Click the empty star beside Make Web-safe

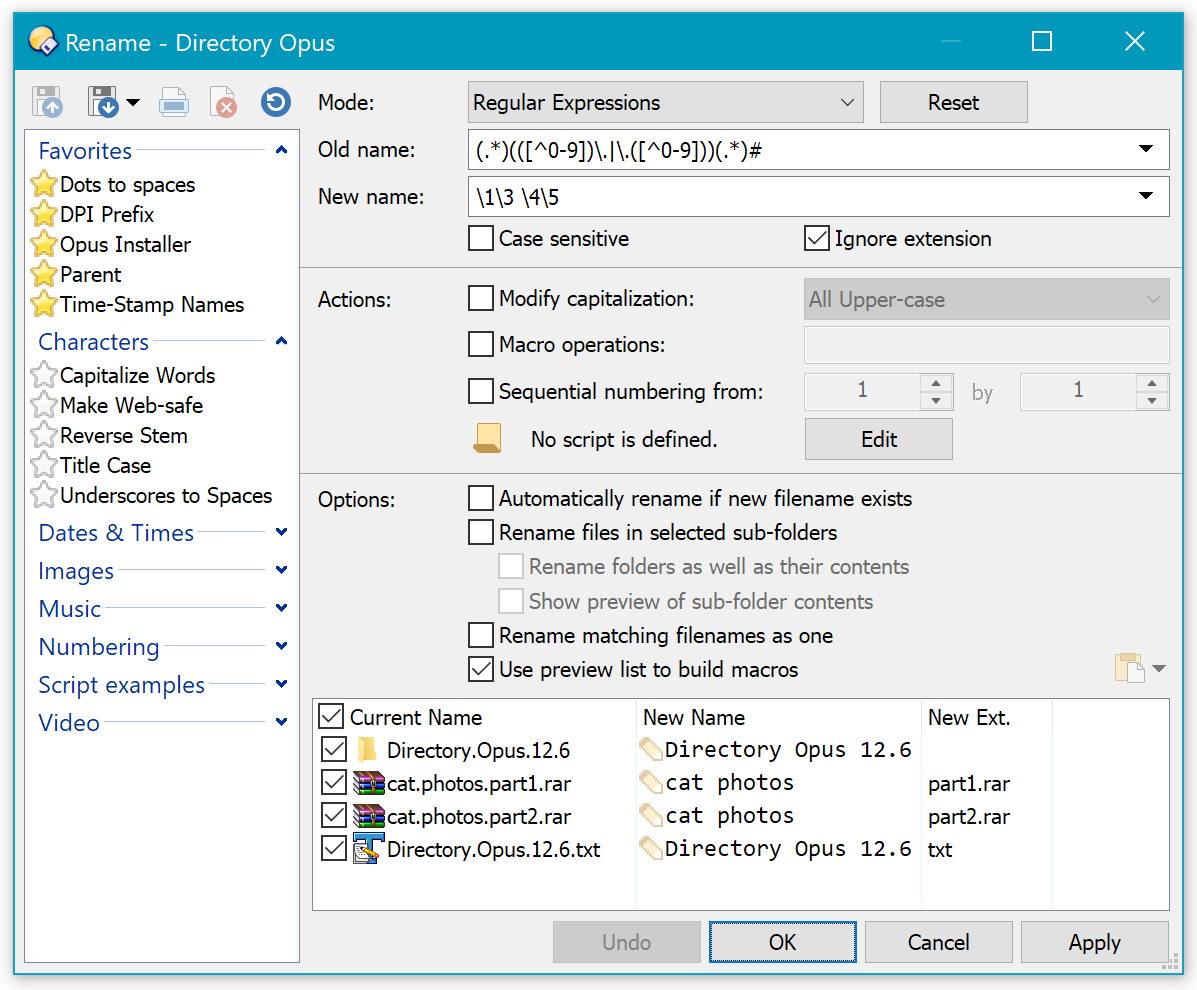[44, 405]
